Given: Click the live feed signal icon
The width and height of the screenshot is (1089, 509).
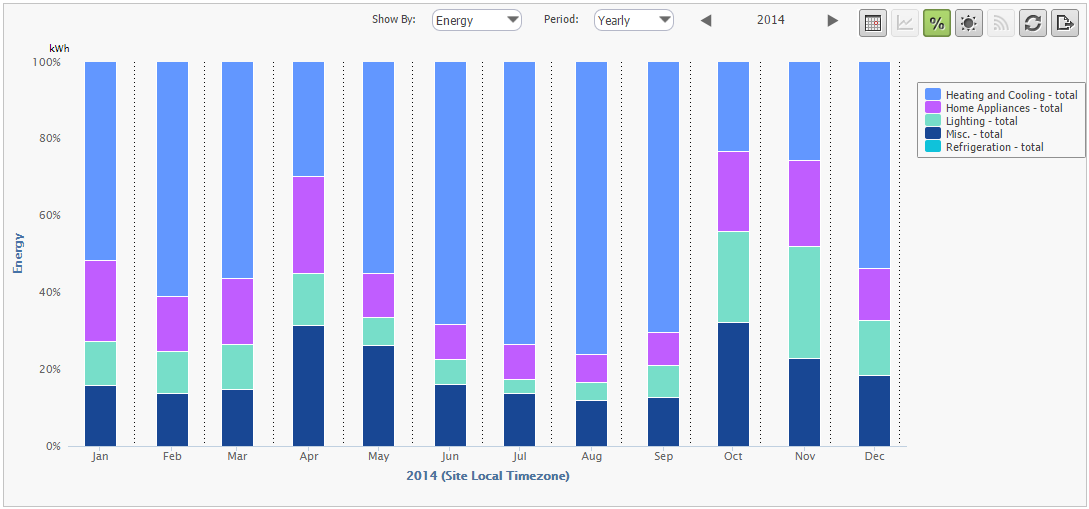Looking at the screenshot, I should (x=1001, y=23).
